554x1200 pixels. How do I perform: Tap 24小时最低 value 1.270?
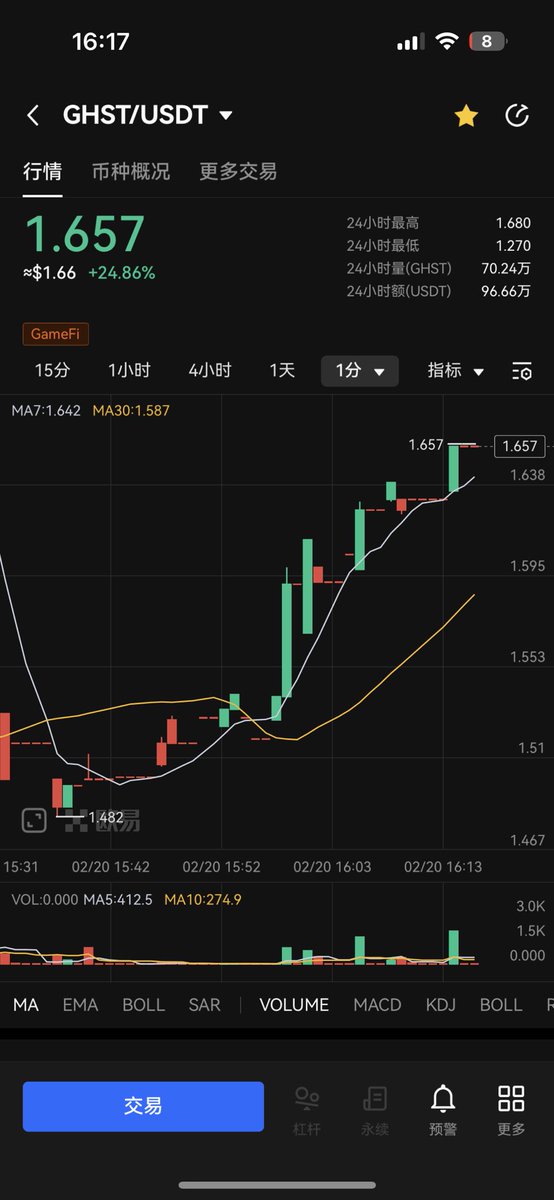pos(513,246)
